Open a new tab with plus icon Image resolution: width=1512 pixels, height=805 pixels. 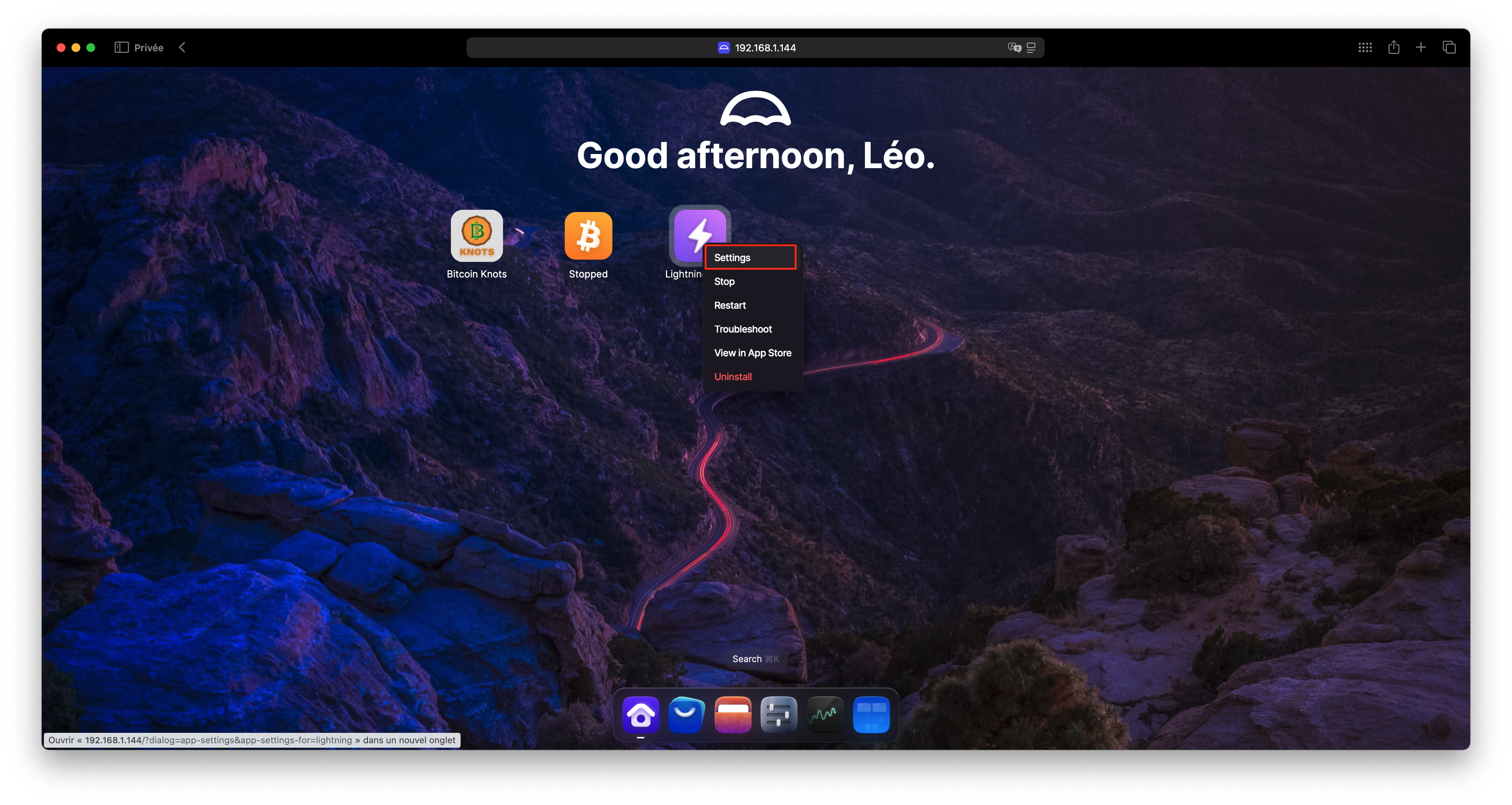[x=1421, y=48]
